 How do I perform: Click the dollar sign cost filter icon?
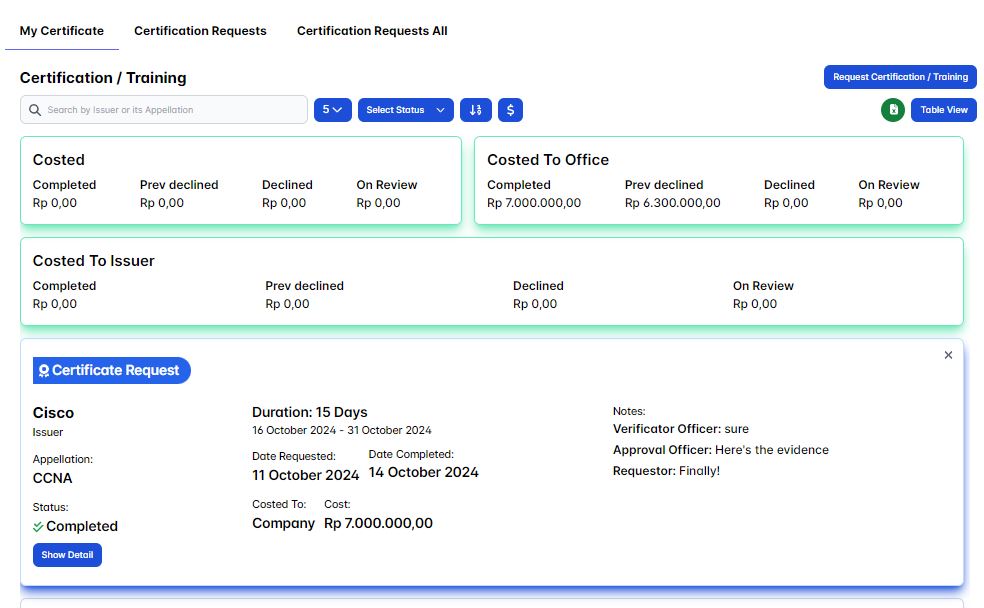coord(510,110)
